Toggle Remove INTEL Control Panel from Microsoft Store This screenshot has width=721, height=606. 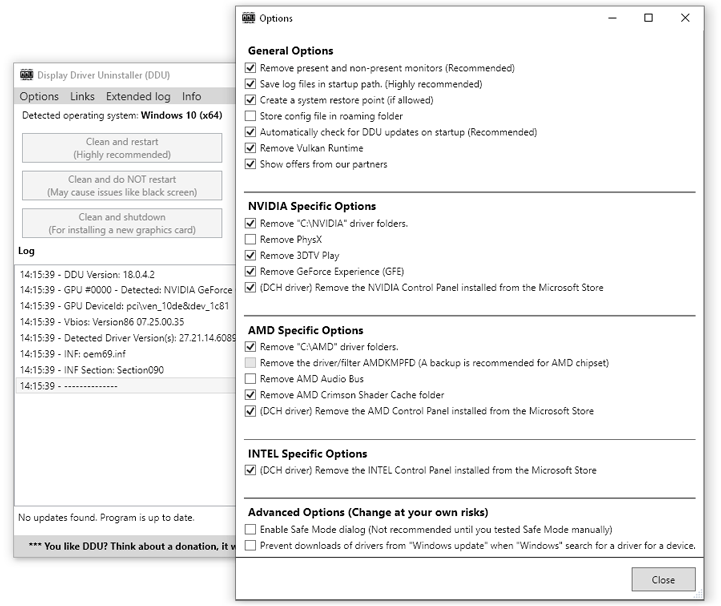pyautogui.click(x=250, y=470)
